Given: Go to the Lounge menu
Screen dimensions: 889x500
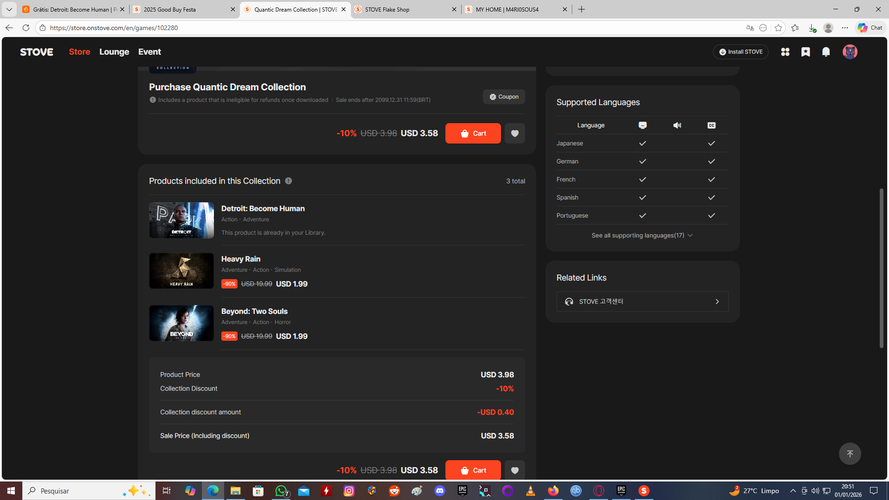Looking at the screenshot, I should (114, 52).
